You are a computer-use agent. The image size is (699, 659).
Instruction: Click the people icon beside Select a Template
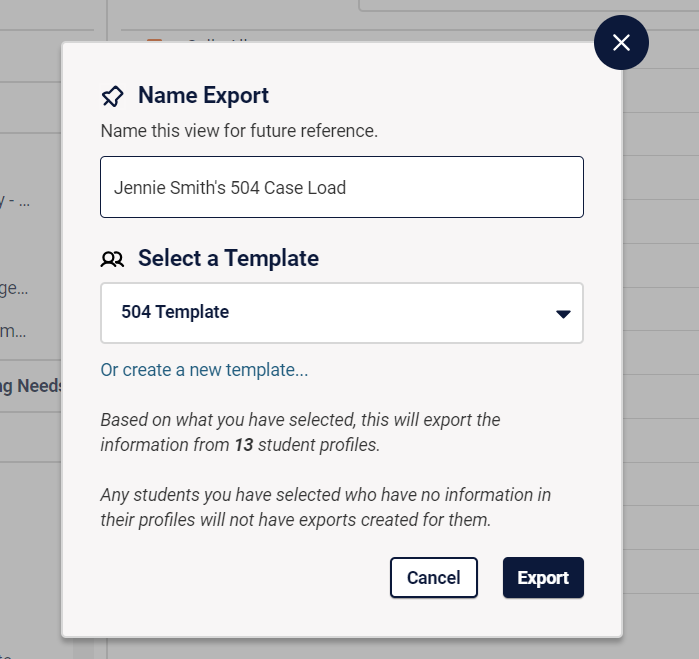point(112,259)
